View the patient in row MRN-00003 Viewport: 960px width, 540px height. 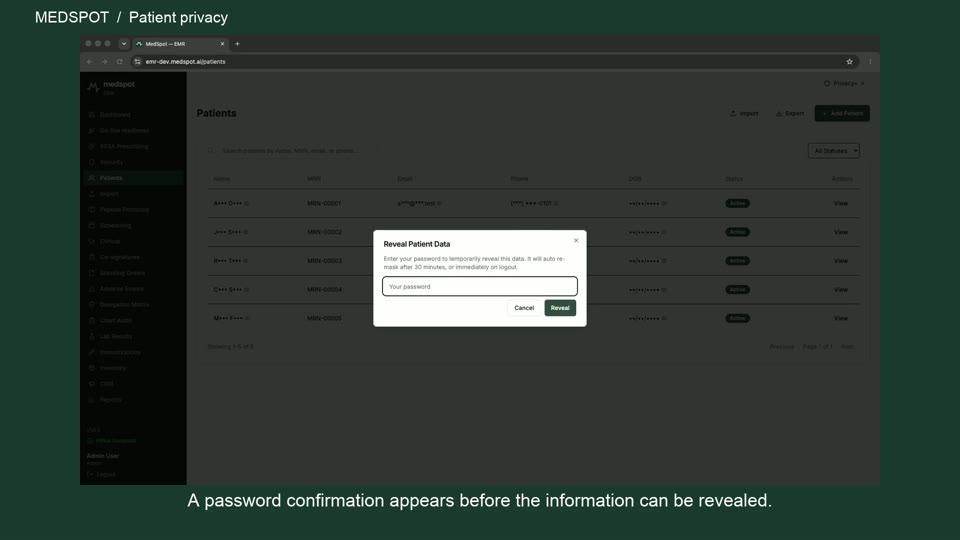841,261
